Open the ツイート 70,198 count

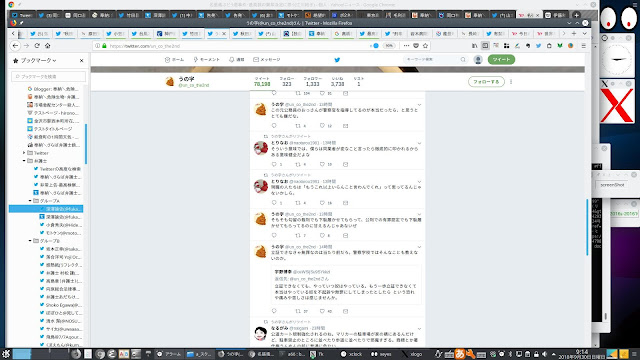coord(262,81)
